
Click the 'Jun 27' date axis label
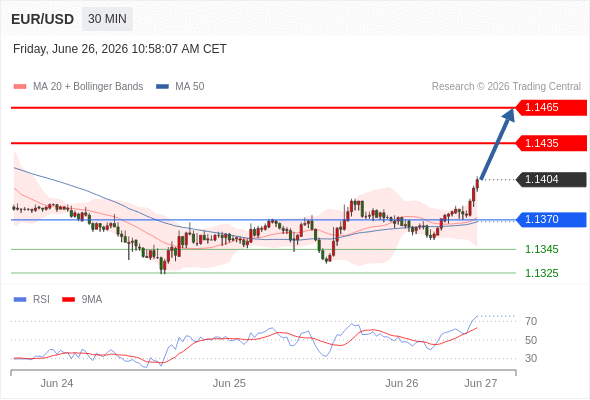(x=481, y=383)
